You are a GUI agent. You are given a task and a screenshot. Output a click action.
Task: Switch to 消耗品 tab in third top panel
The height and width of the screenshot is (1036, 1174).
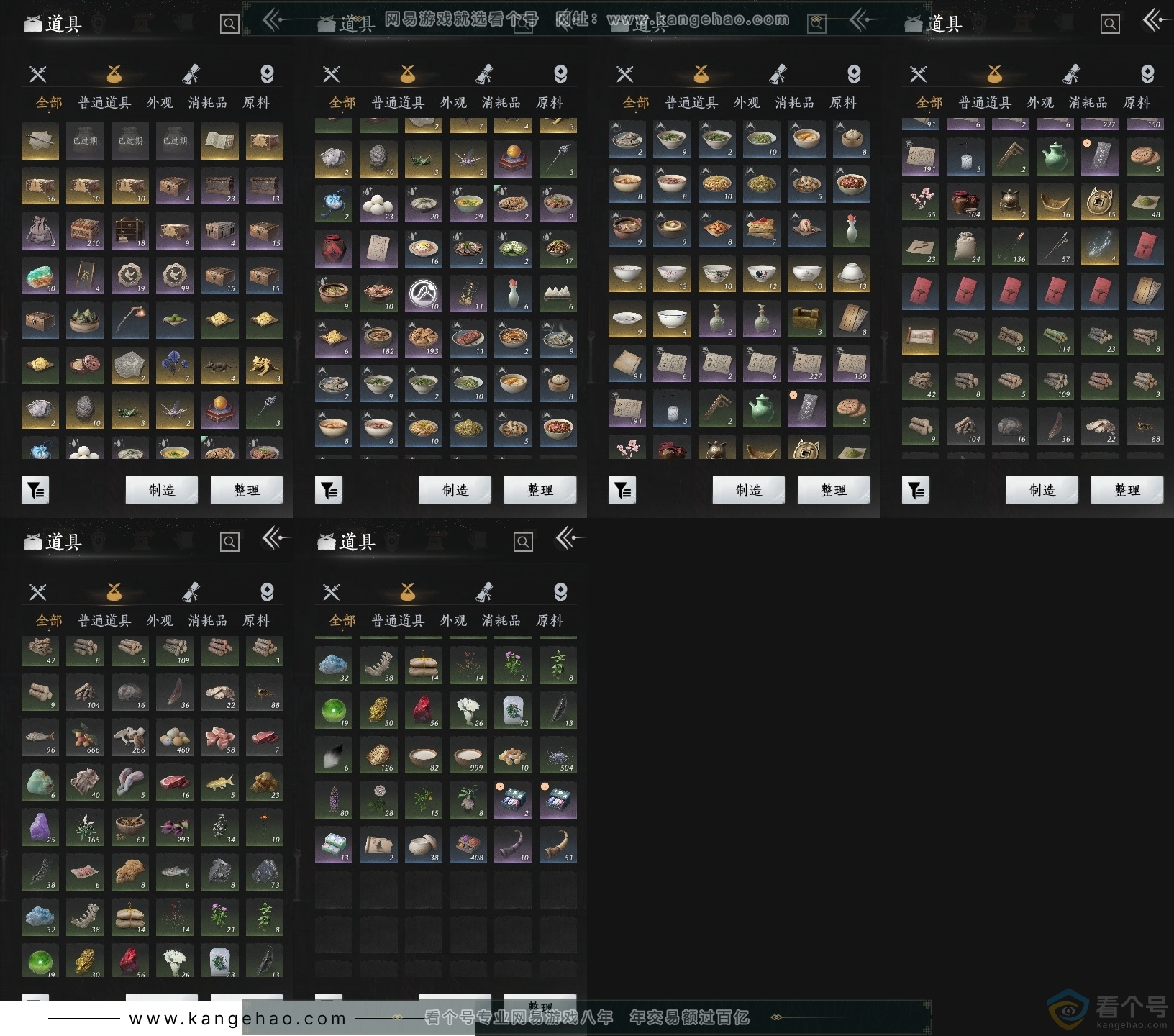point(795,103)
